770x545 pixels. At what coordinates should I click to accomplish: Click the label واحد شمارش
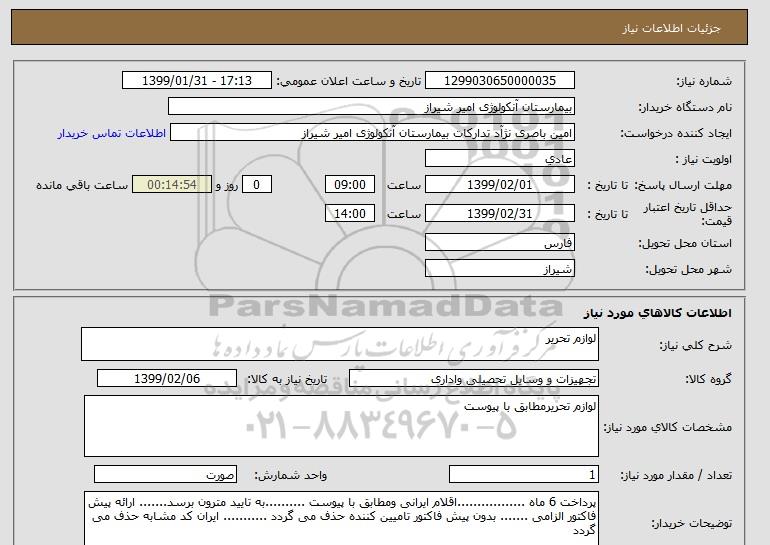coord(291,475)
